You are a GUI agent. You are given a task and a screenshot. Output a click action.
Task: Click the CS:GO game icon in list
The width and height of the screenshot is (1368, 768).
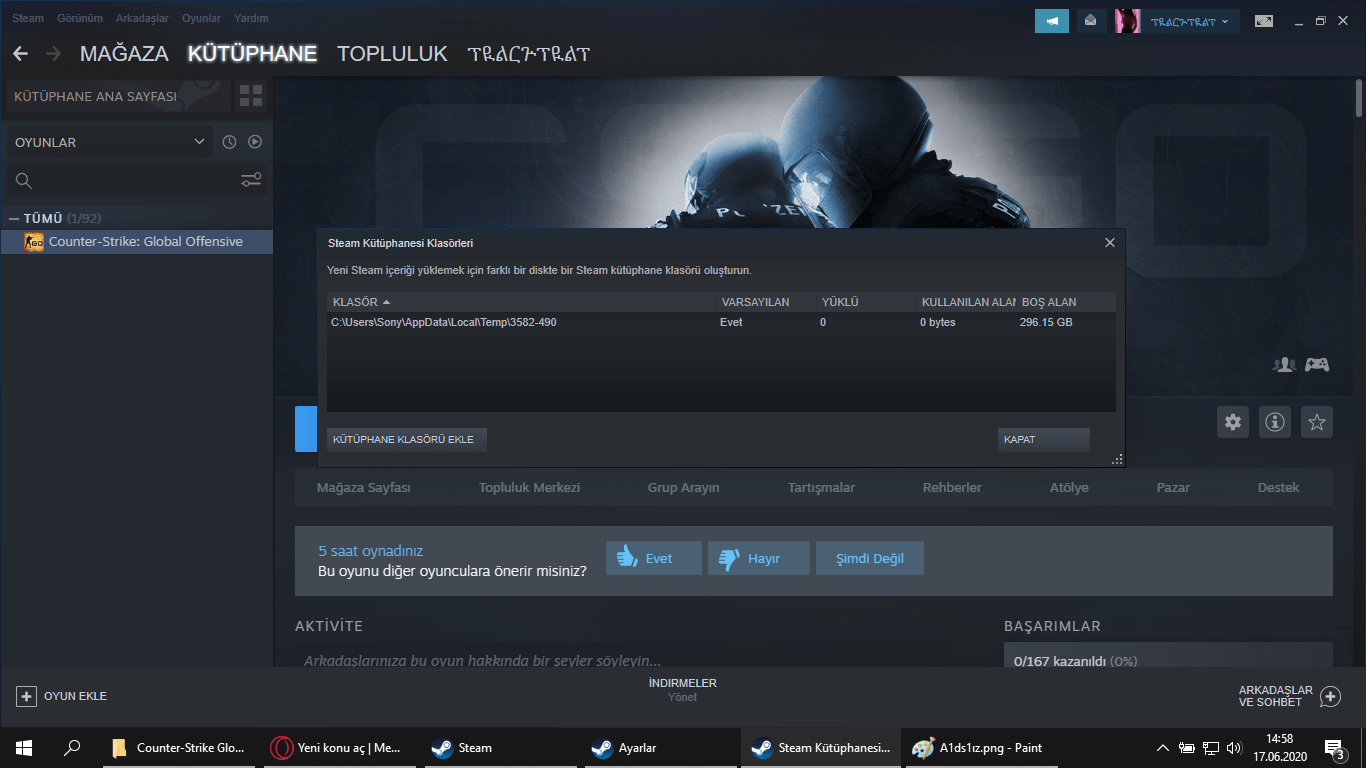[33, 242]
